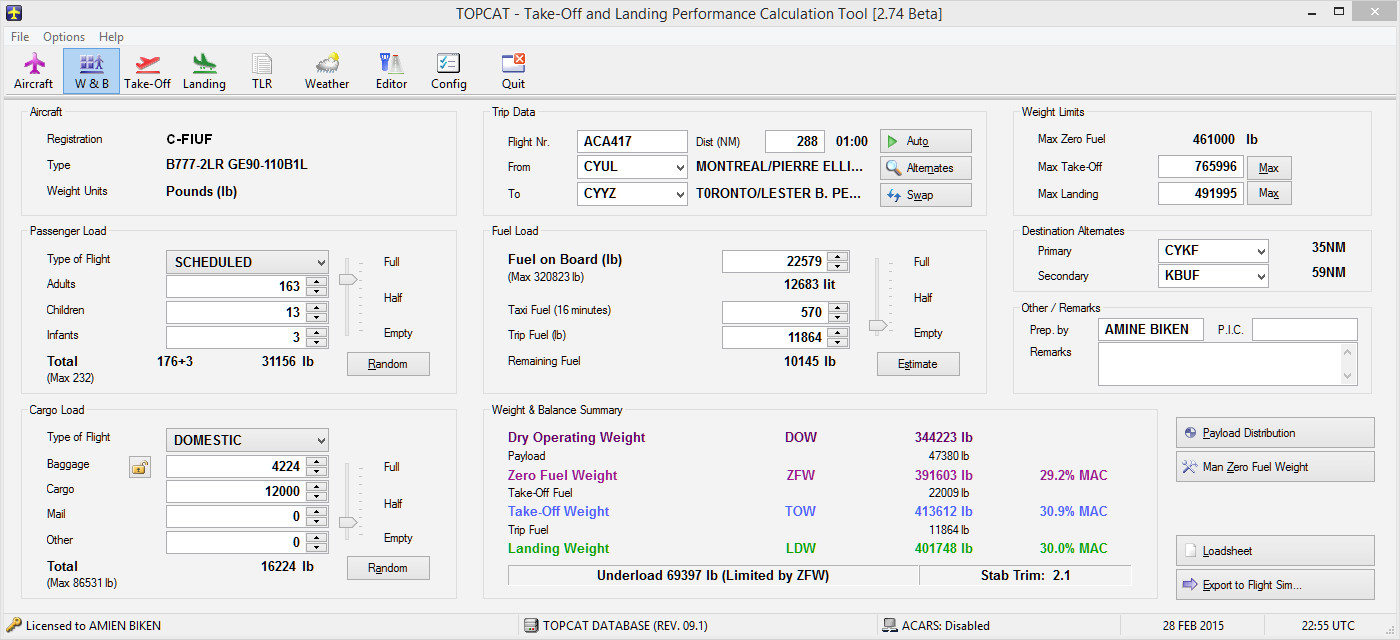Click the Flight Nr. field ACA417

point(633,142)
